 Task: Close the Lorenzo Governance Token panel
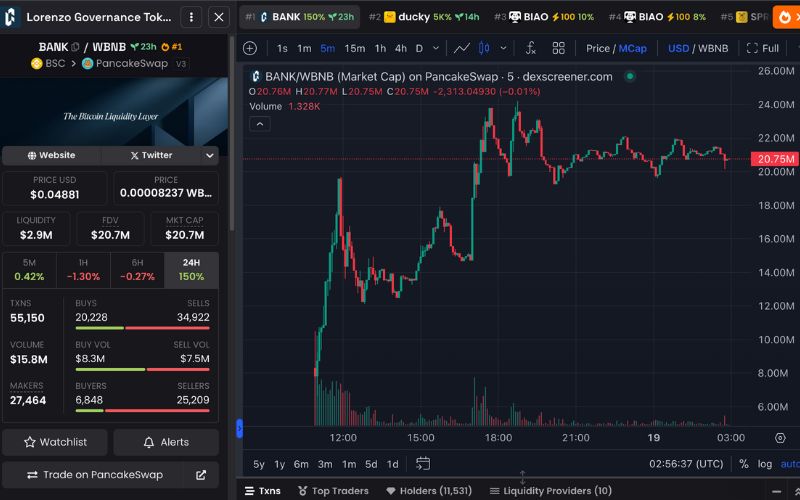(219, 17)
